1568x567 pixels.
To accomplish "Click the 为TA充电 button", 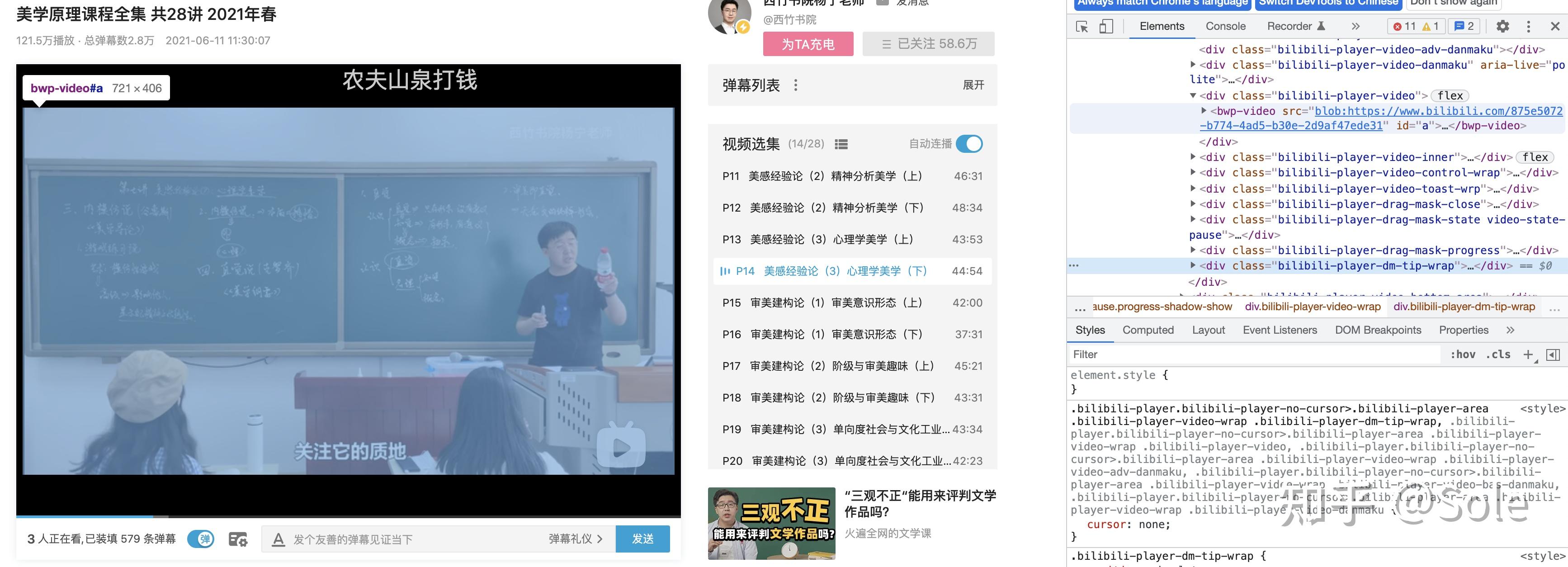I will pos(808,44).
